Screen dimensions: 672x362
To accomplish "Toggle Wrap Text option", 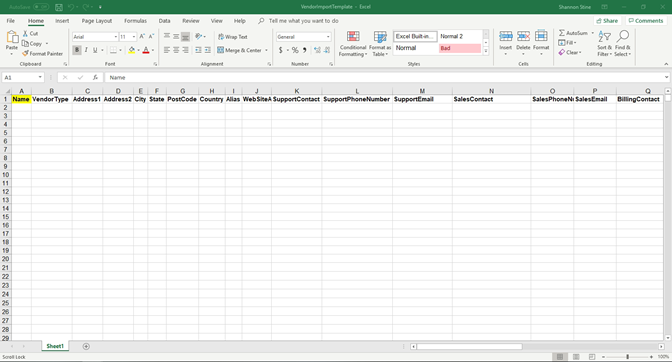I will [232, 37].
